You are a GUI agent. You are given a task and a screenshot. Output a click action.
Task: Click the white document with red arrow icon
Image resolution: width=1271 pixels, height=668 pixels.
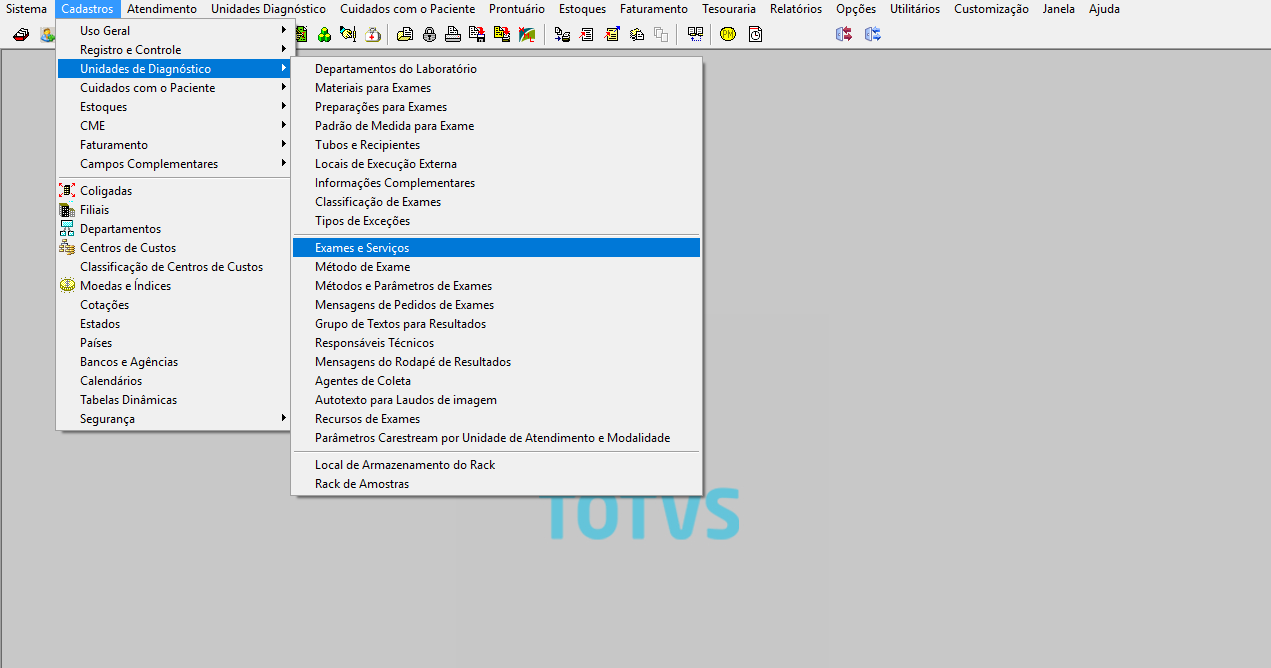[x=586, y=34]
